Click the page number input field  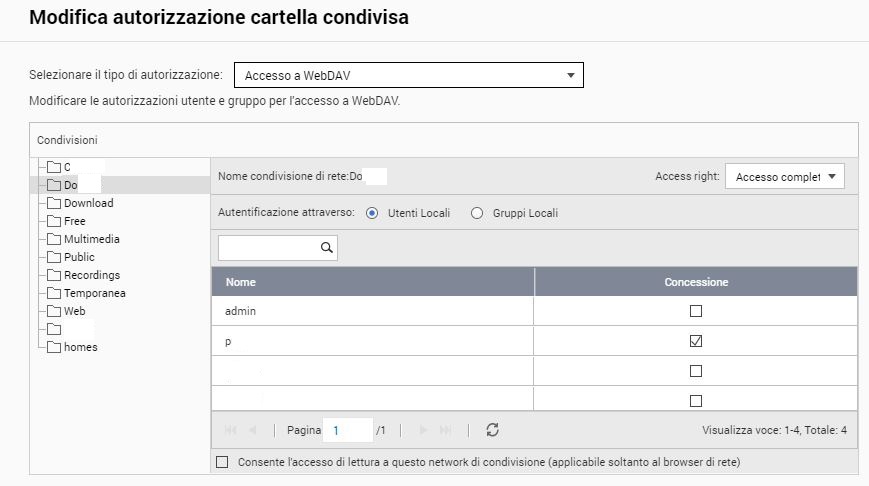349,430
